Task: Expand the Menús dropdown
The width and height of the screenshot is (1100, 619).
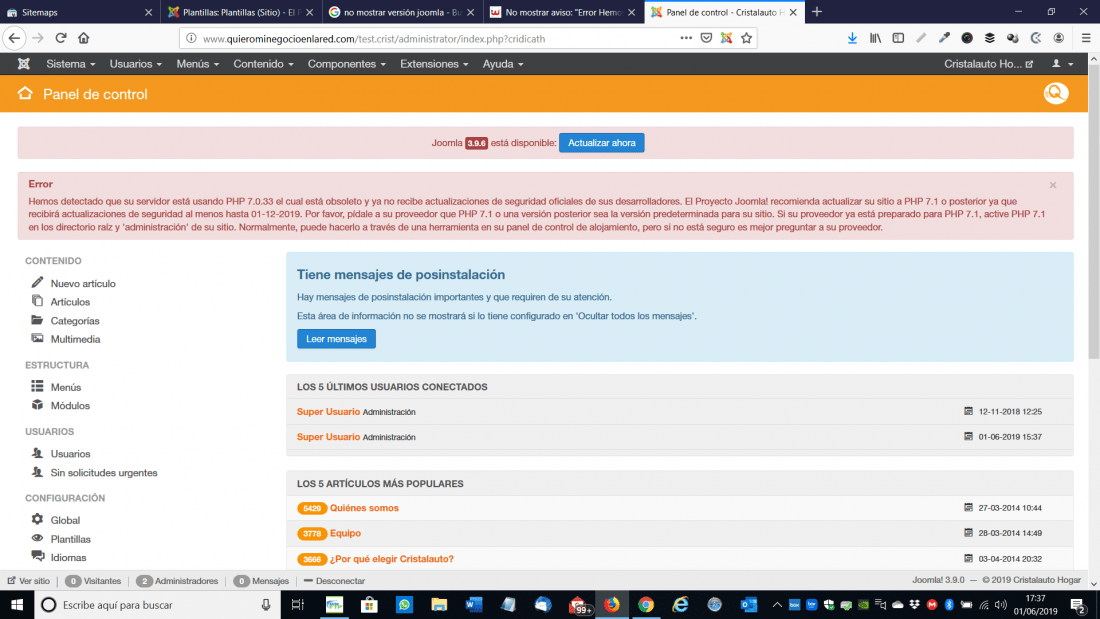Action: [x=197, y=64]
